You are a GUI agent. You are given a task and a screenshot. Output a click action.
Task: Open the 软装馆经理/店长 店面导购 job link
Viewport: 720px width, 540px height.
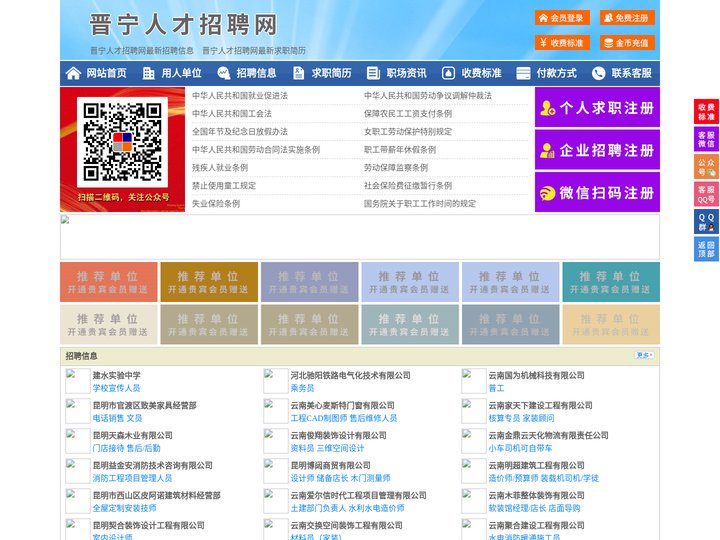coord(534,508)
